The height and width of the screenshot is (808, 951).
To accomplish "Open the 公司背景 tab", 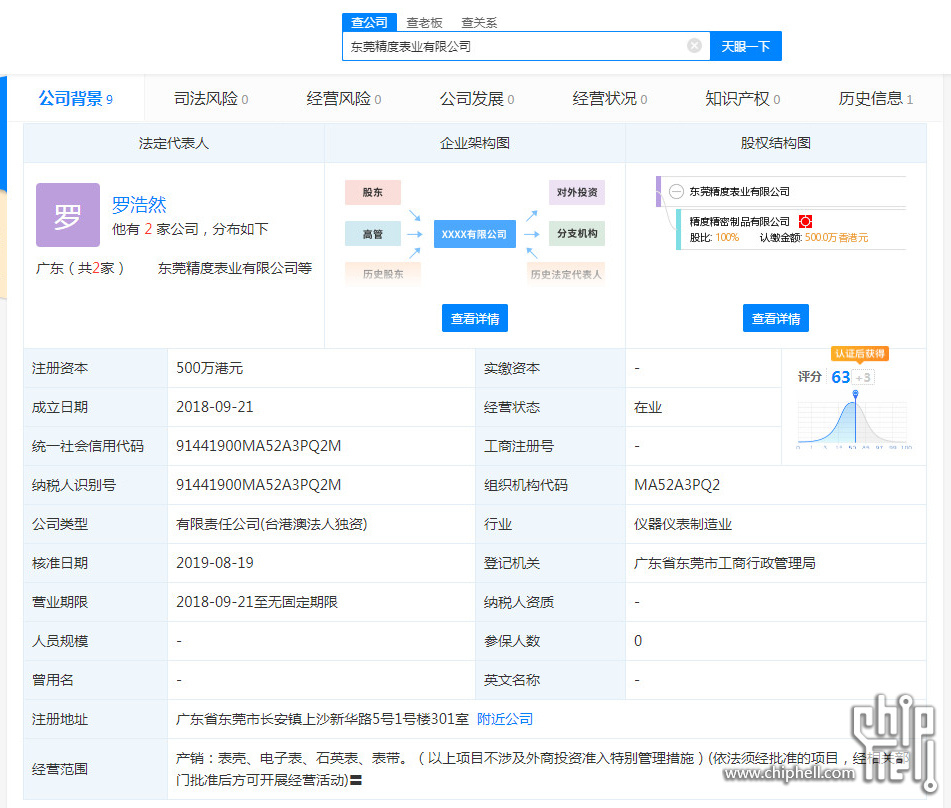I will click(x=75, y=98).
